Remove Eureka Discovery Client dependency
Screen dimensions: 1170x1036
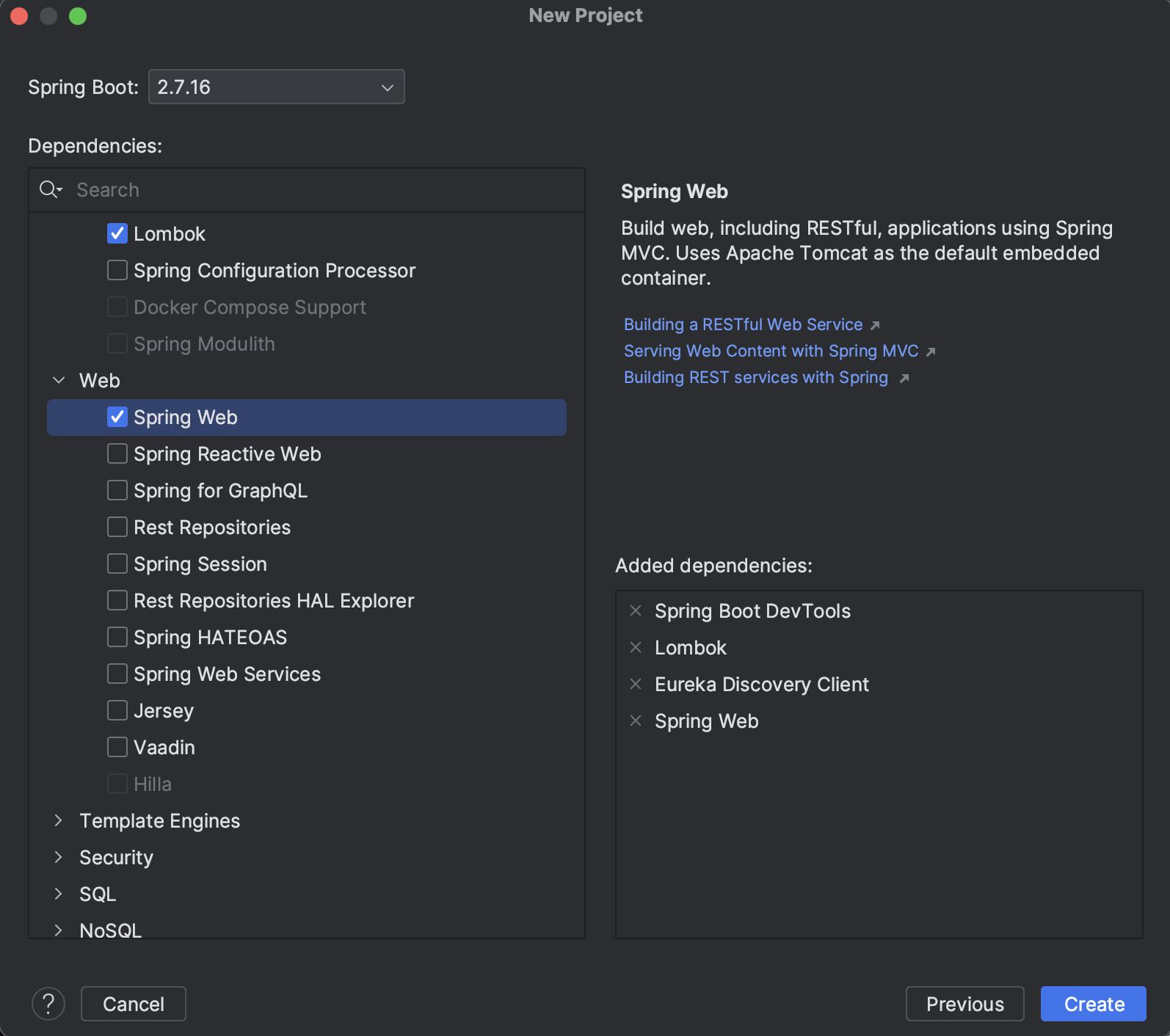coord(636,684)
